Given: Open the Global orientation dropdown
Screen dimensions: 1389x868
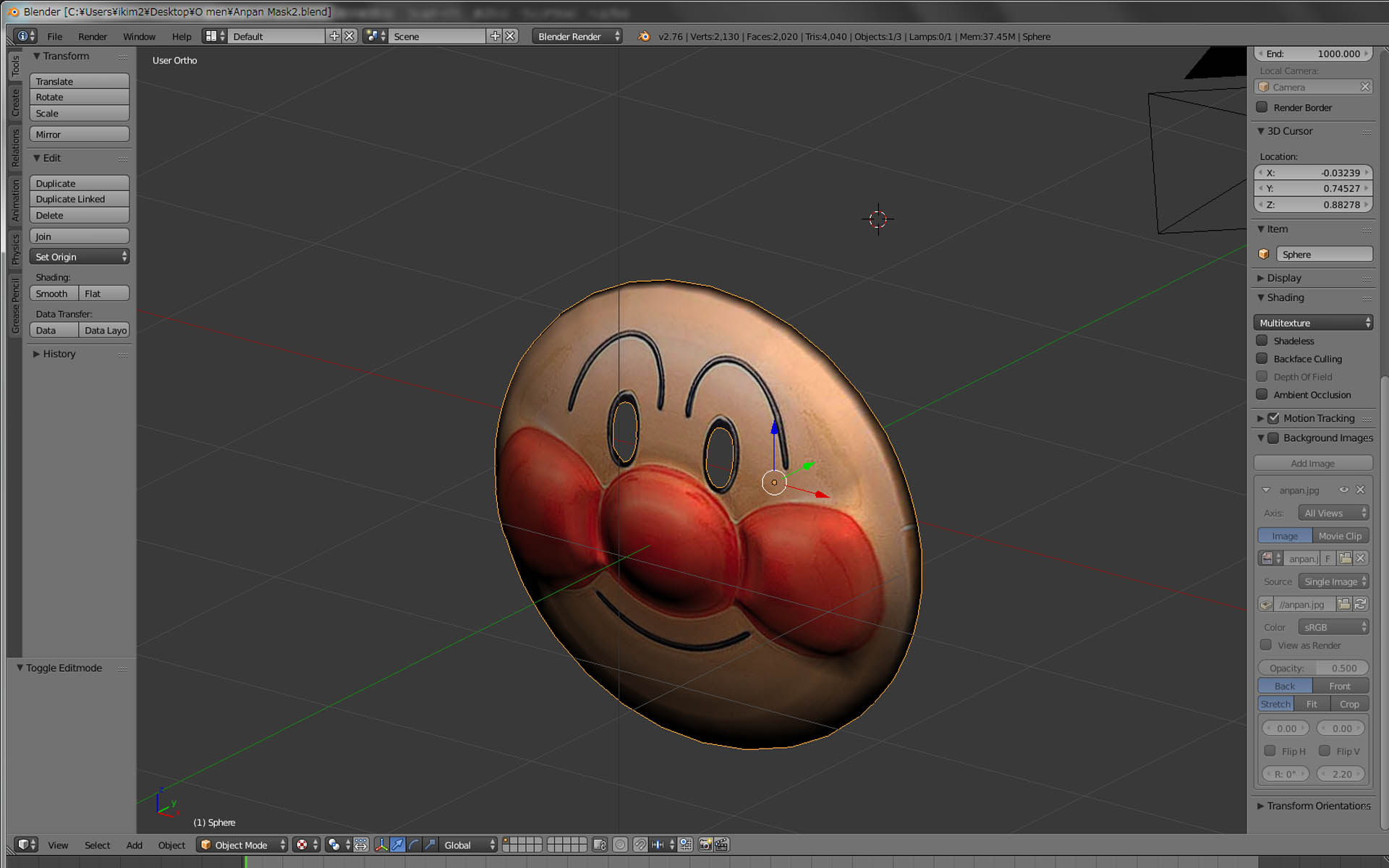Looking at the screenshot, I should pos(469,844).
